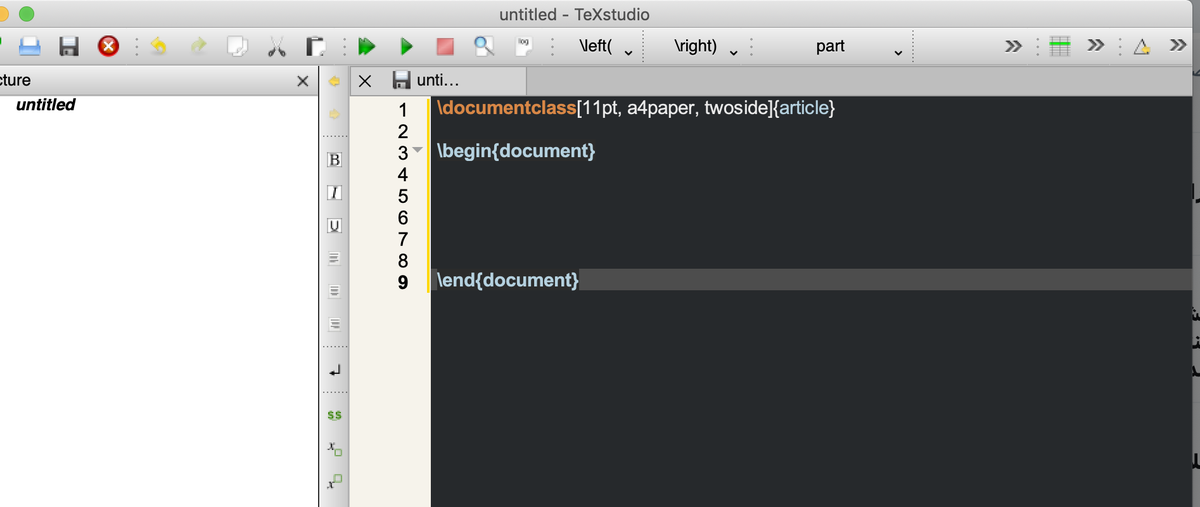The height and width of the screenshot is (507, 1200).
Task: Stop compilation with red square button
Action: [x=445, y=46]
